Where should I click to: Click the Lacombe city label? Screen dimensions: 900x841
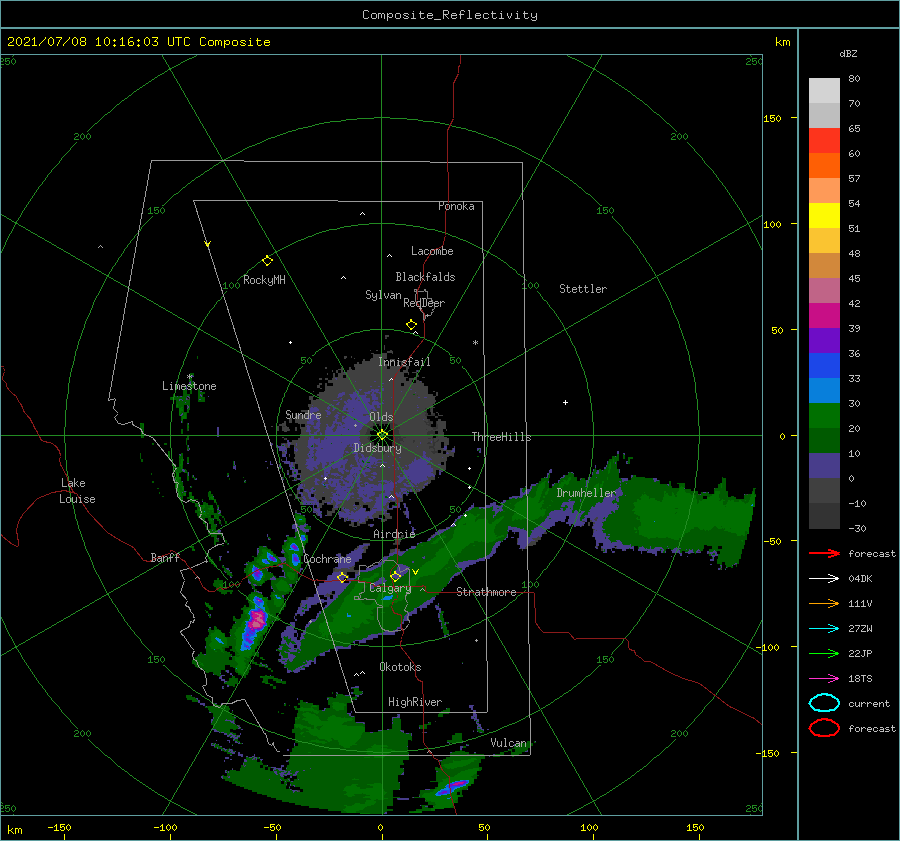point(432,251)
